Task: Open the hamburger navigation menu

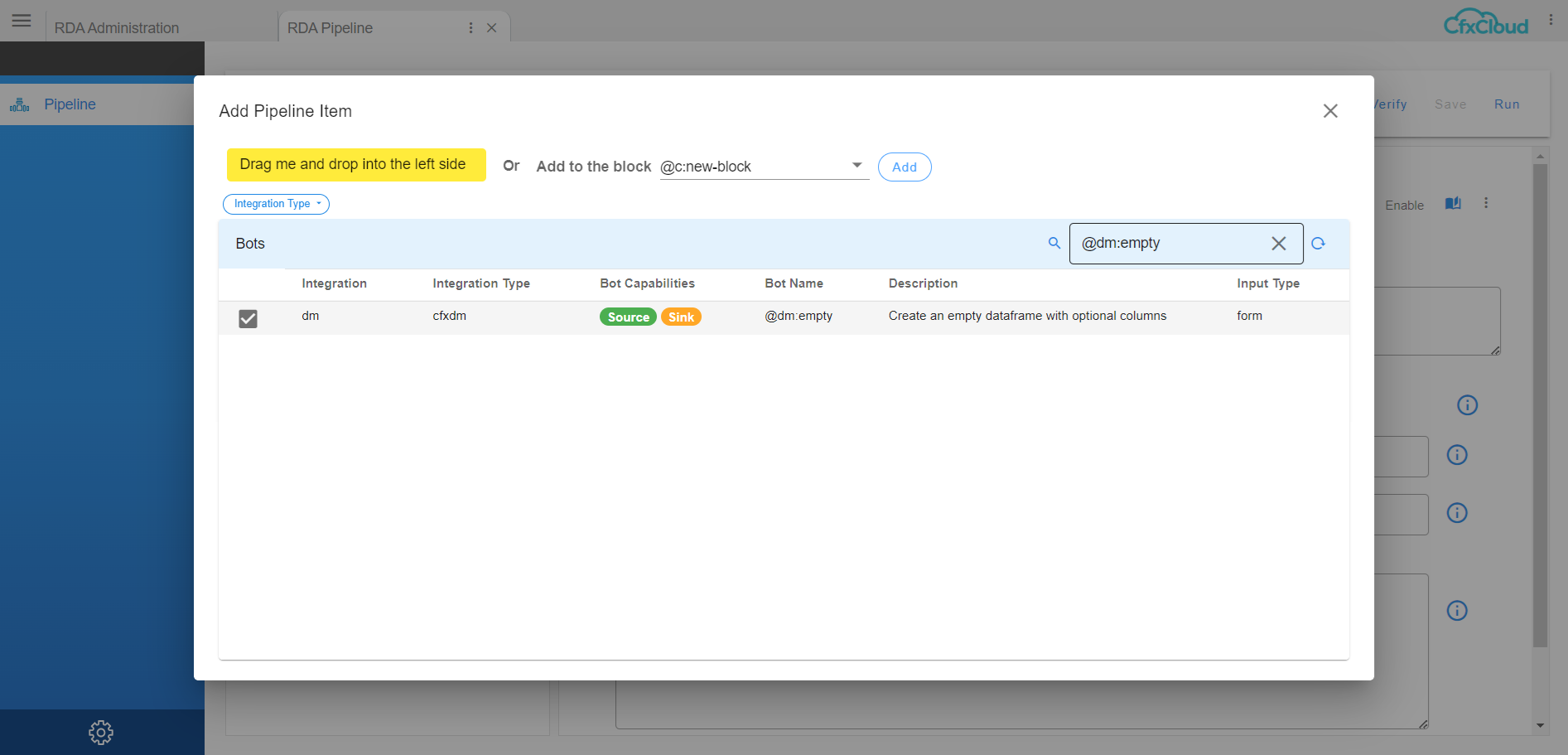Action: tap(22, 21)
